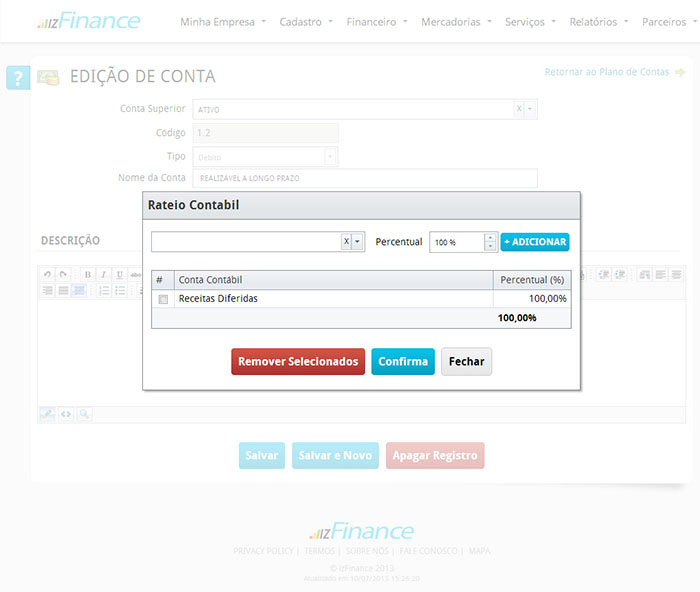Image resolution: width=700 pixels, height=592 pixels.
Task: Select align right icon in editor toolbar
Action: tap(47, 291)
